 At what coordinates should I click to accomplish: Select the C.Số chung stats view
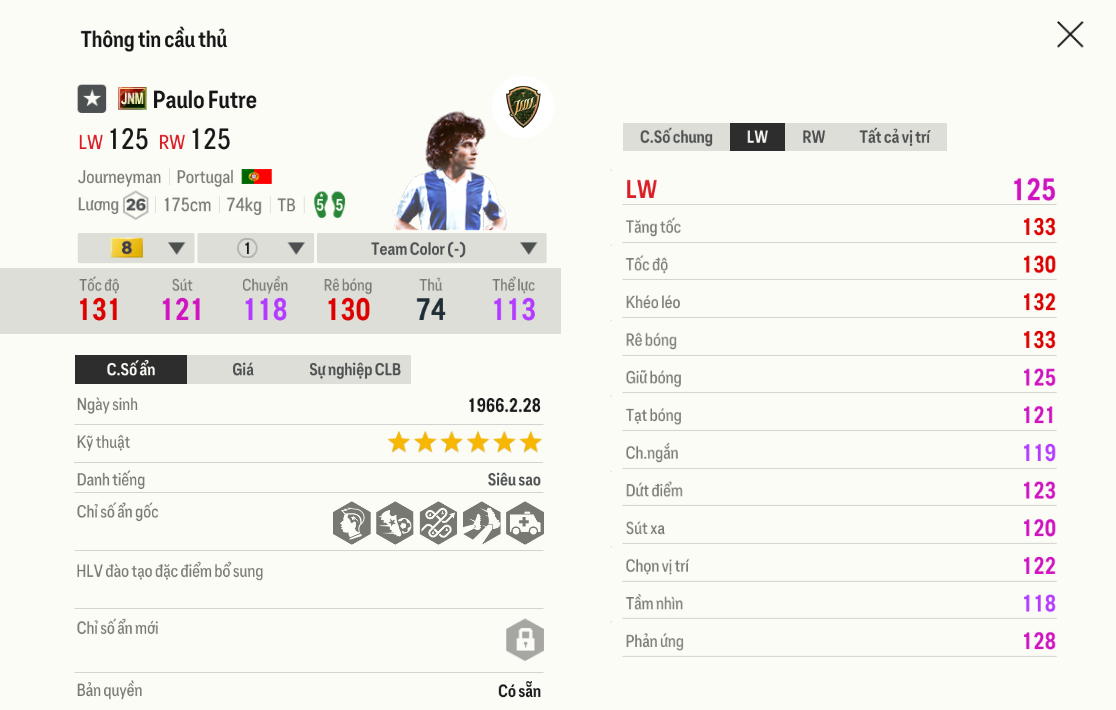[x=676, y=137]
